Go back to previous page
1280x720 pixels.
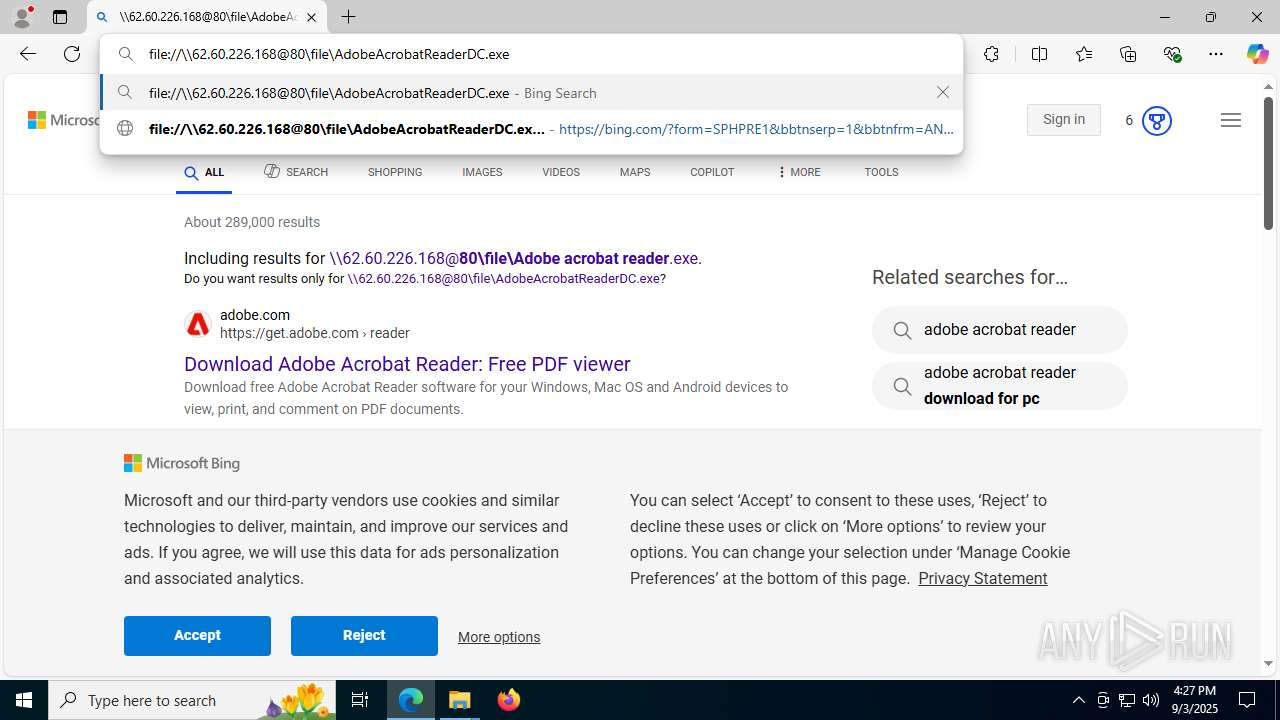(x=27, y=54)
